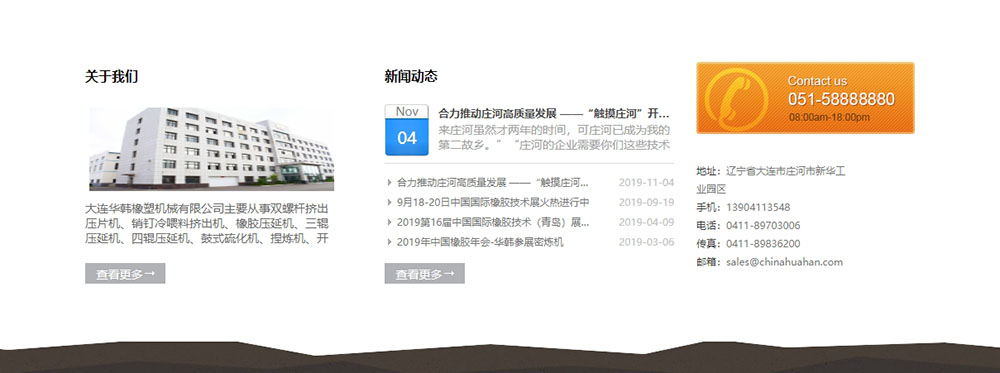Click the featured news excerpt 来庄河虽然才两年的时间
The width and height of the screenshot is (1000, 373).
554,137
